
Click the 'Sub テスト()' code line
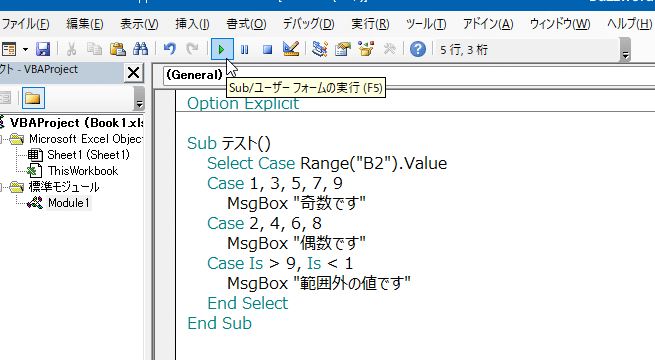click(229, 143)
